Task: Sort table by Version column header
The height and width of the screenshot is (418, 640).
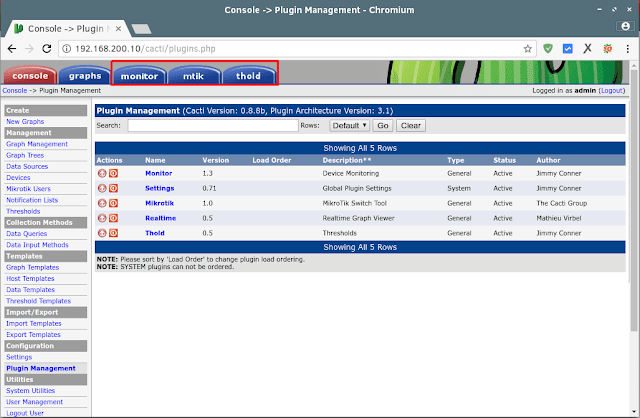Action: [216, 160]
